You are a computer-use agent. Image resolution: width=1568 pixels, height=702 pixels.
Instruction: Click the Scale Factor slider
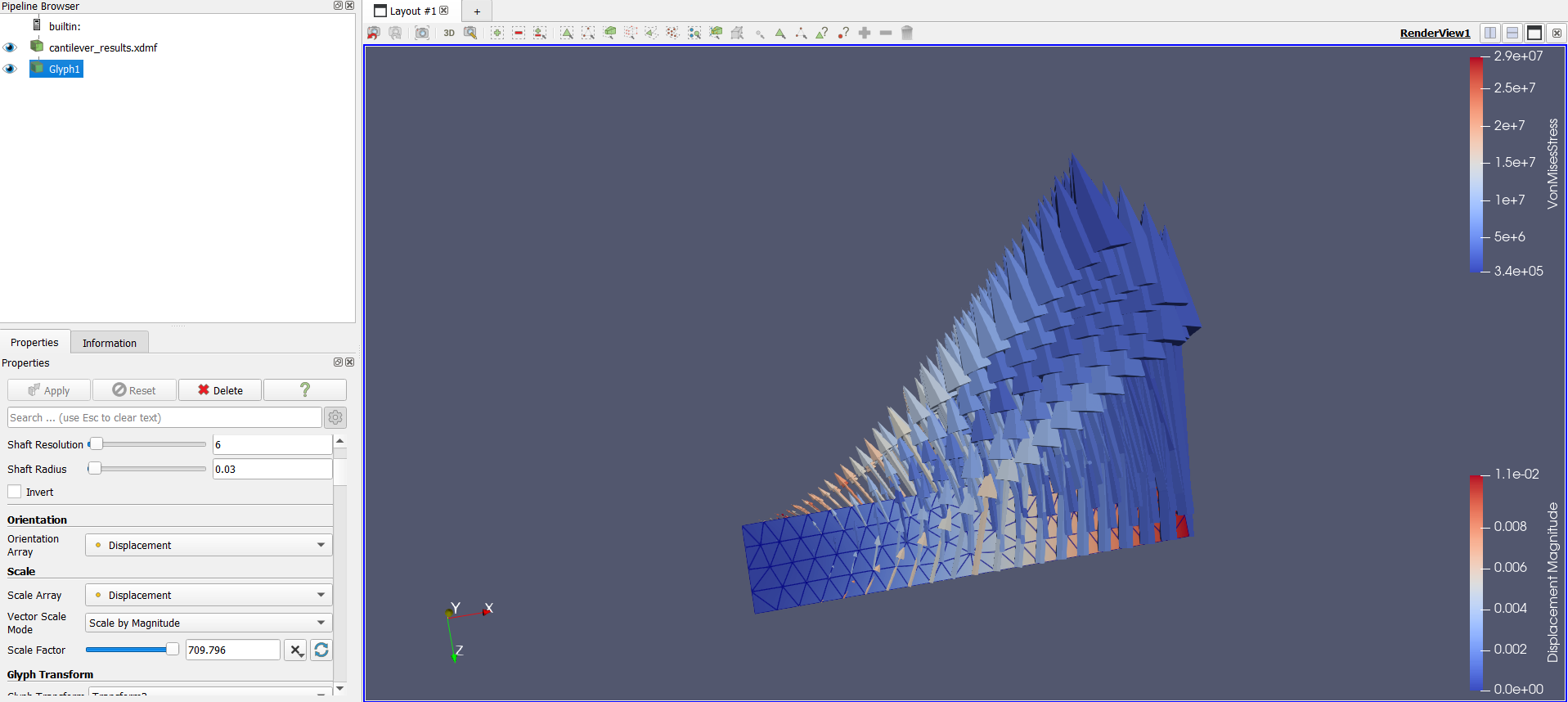click(x=132, y=650)
